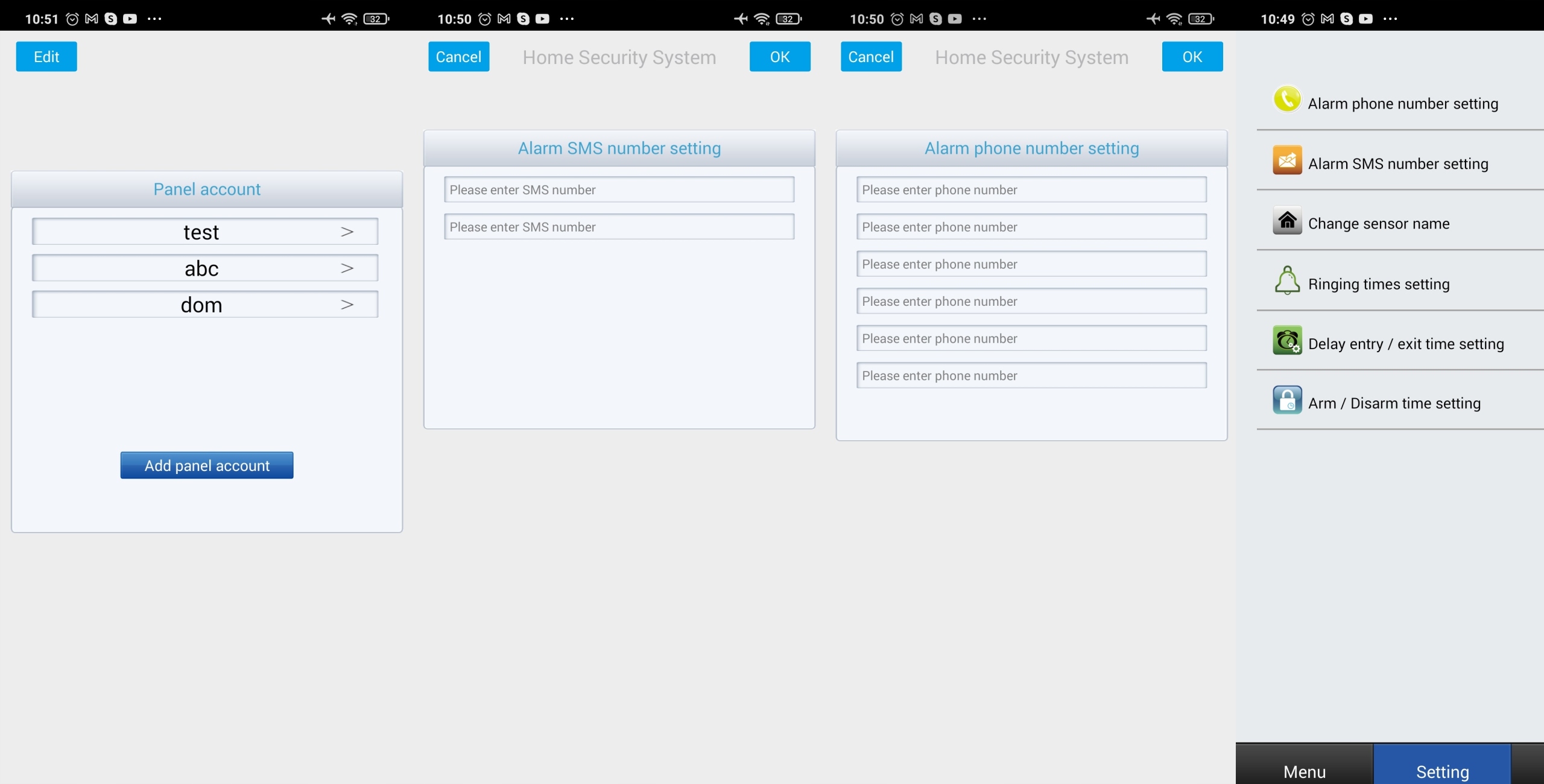Tap the Gmail icon in the leftmost status bar
Image resolution: width=1544 pixels, height=784 pixels.
pyautogui.click(x=92, y=19)
